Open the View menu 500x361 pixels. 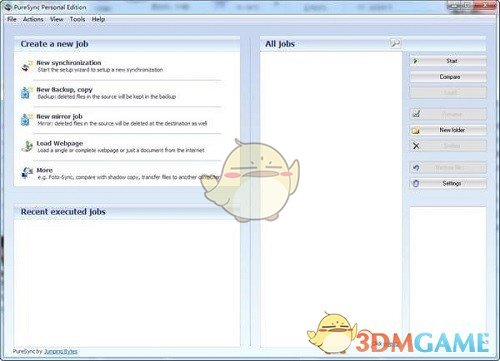pos(56,19)
